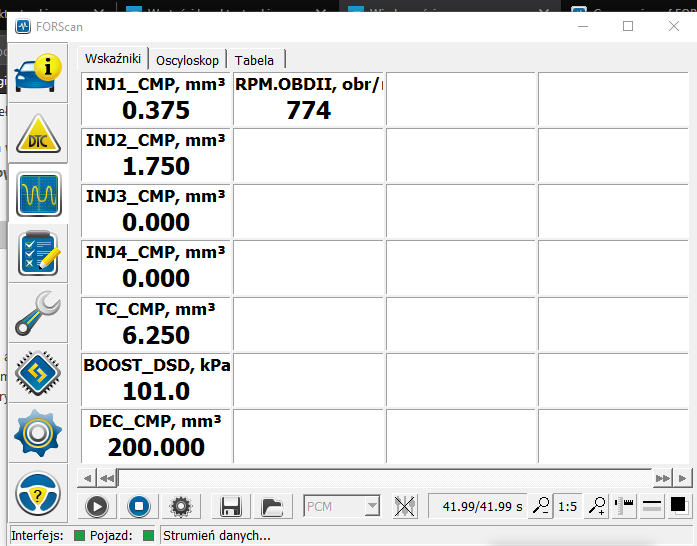Stop data logging with stop button
Image resolution: width=697 pixels, height=546 pixels.
click(x=139, y=506)
